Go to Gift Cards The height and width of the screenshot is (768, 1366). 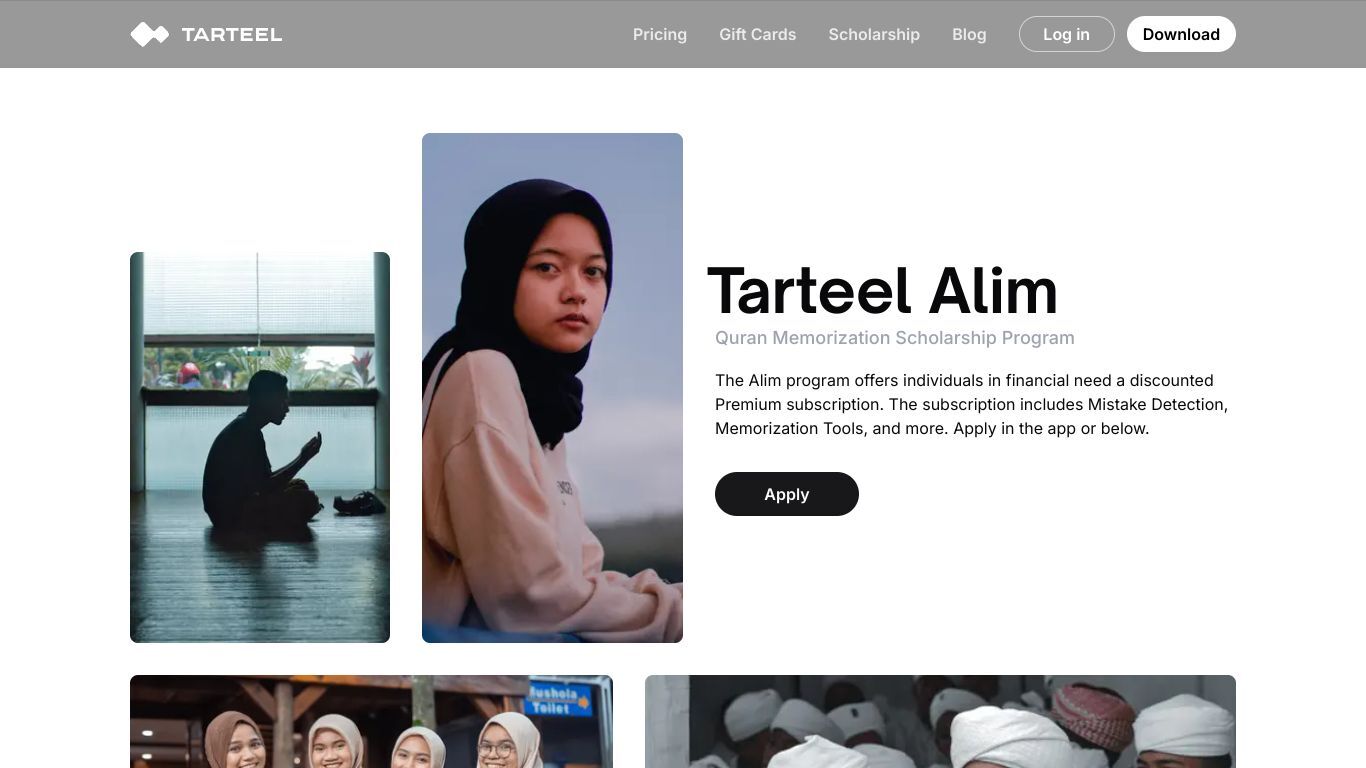pos(758,34)
